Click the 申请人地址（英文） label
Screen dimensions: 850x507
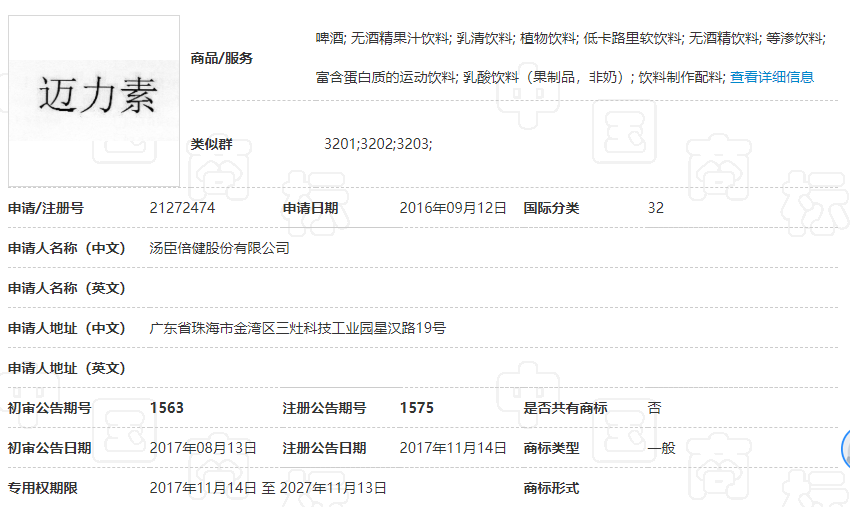(x=67, y=368)
